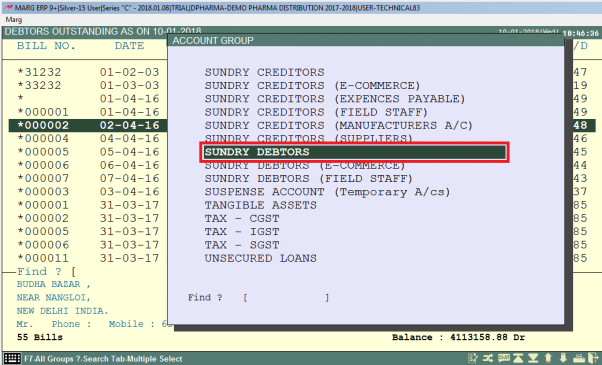Select TANGIBLE ASSETS group
The height and width of the screenshot is (365, 602).
[x=261, y=205]
